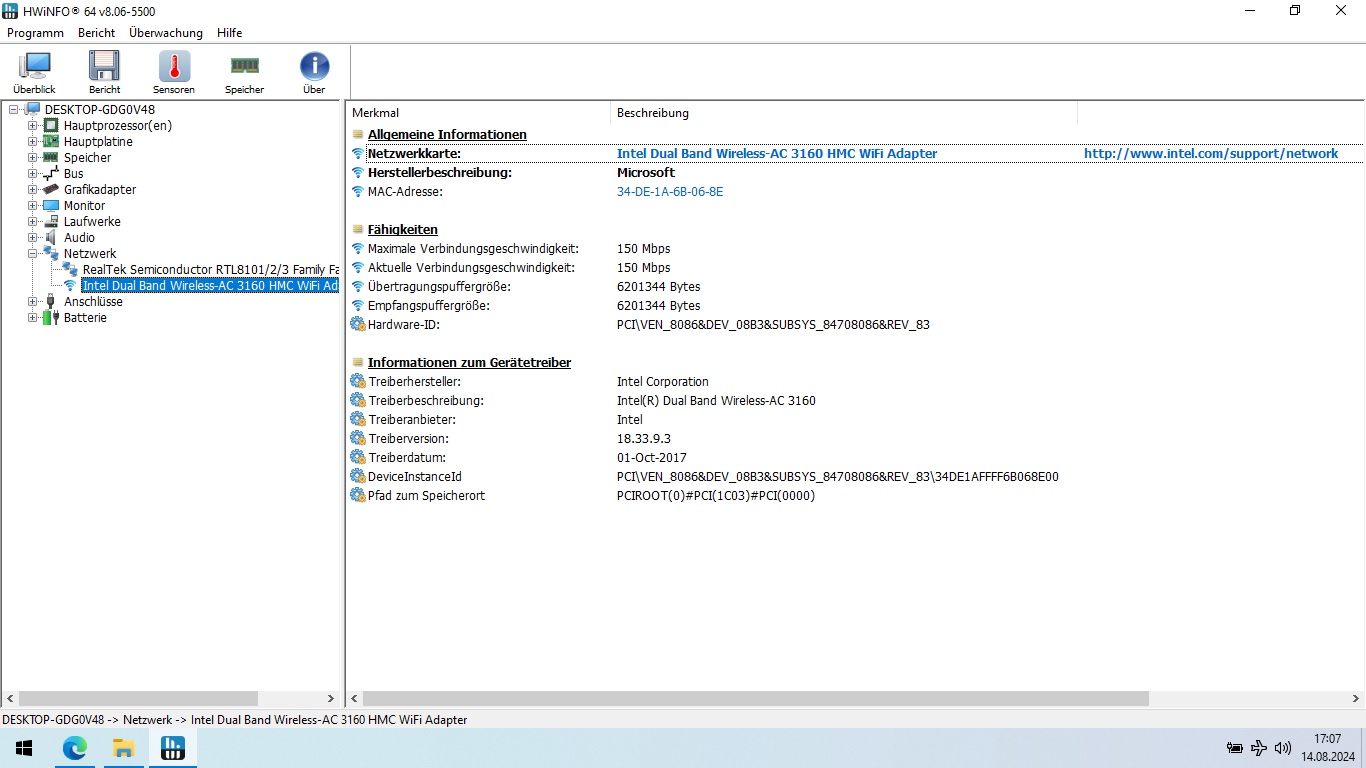Select the Bus connector icon in tree

51,174
